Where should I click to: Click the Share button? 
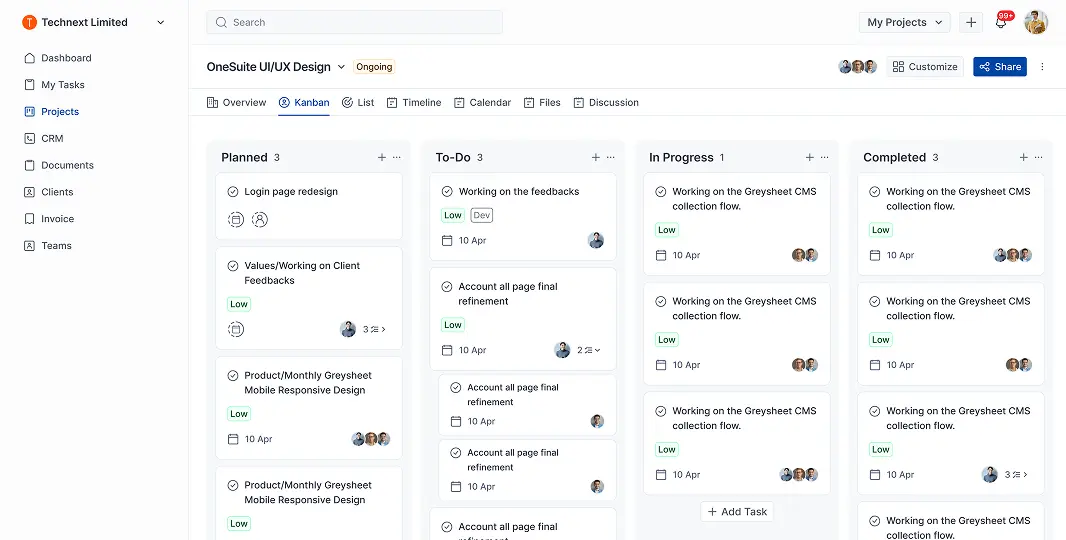tap(1000, 67)
